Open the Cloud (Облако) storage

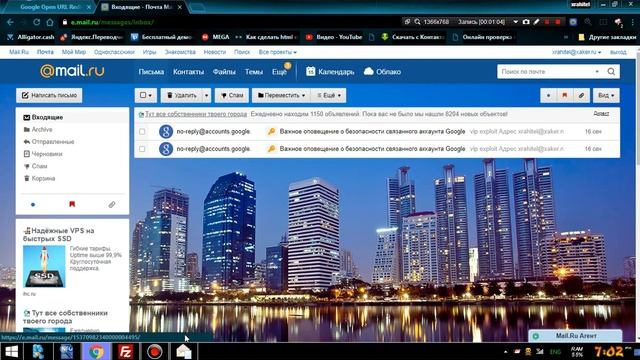(382, 71)
